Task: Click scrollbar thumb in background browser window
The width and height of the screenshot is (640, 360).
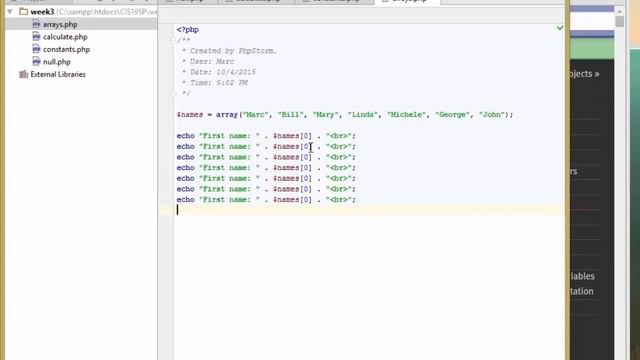Action: point(620,21)
